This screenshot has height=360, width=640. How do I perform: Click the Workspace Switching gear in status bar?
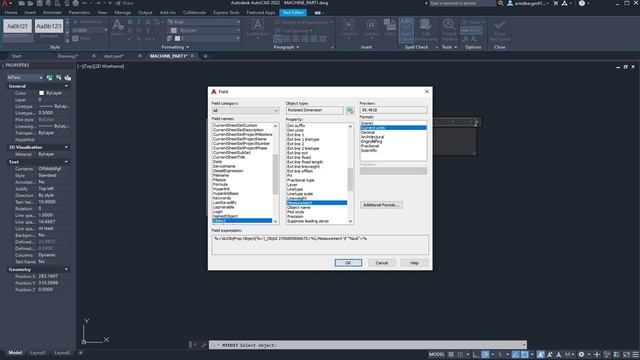[581, 354]
